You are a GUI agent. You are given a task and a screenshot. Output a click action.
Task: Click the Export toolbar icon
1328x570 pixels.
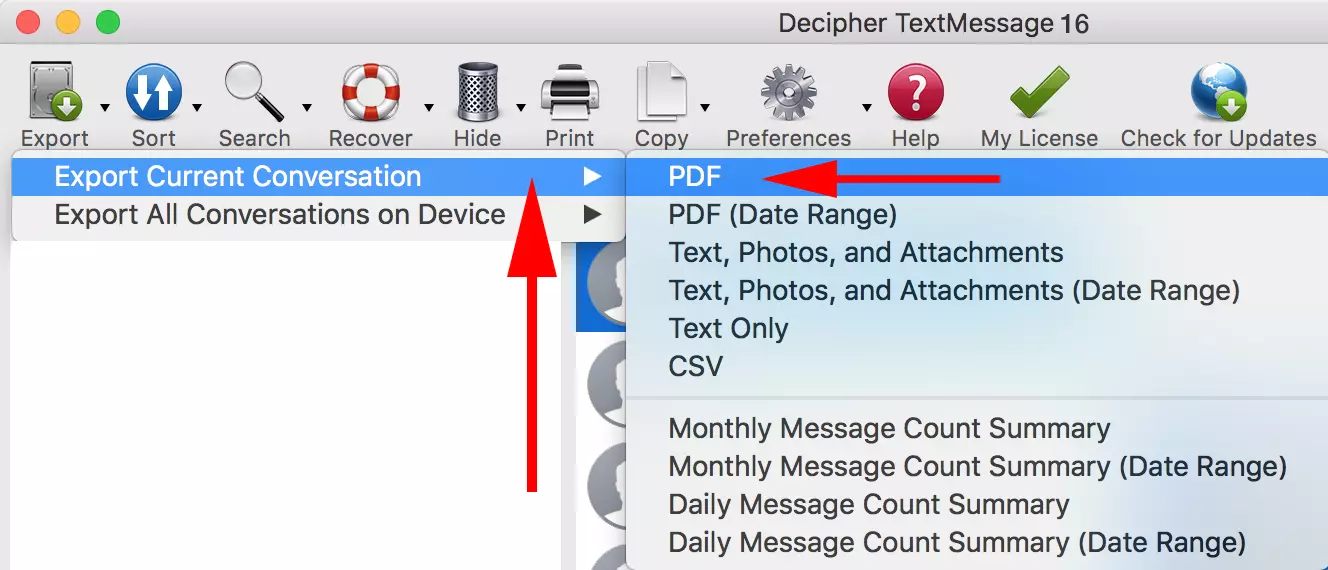pyautogui.click(x=54, y=93)
